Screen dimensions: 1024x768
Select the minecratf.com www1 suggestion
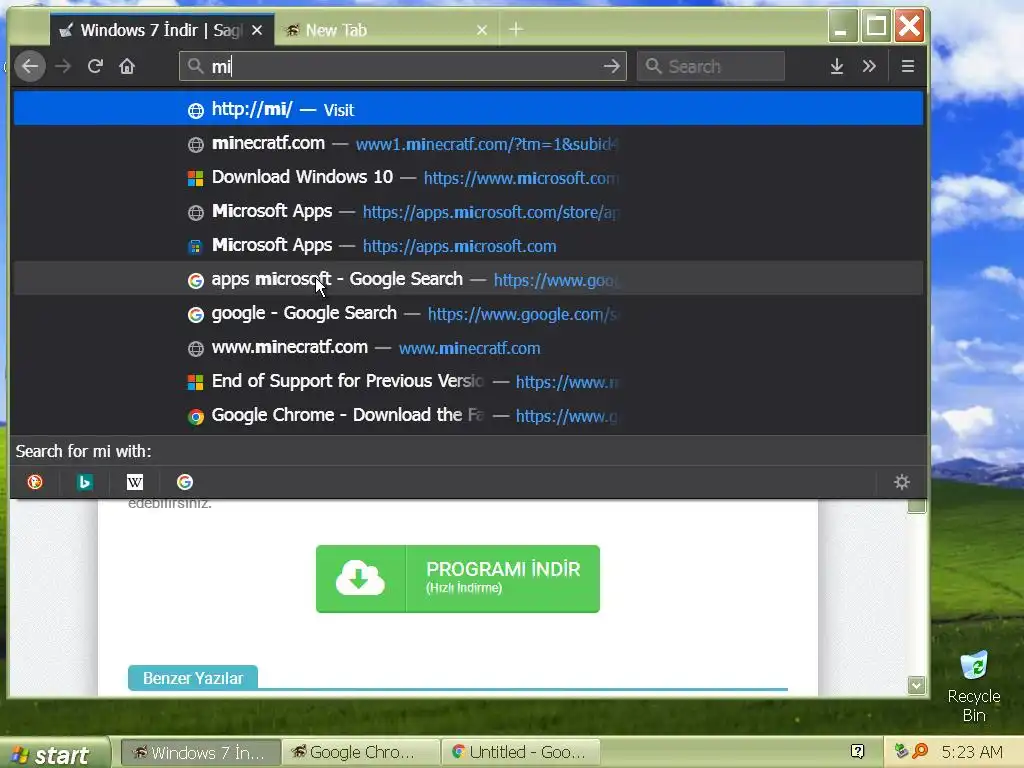click(468, 143)
